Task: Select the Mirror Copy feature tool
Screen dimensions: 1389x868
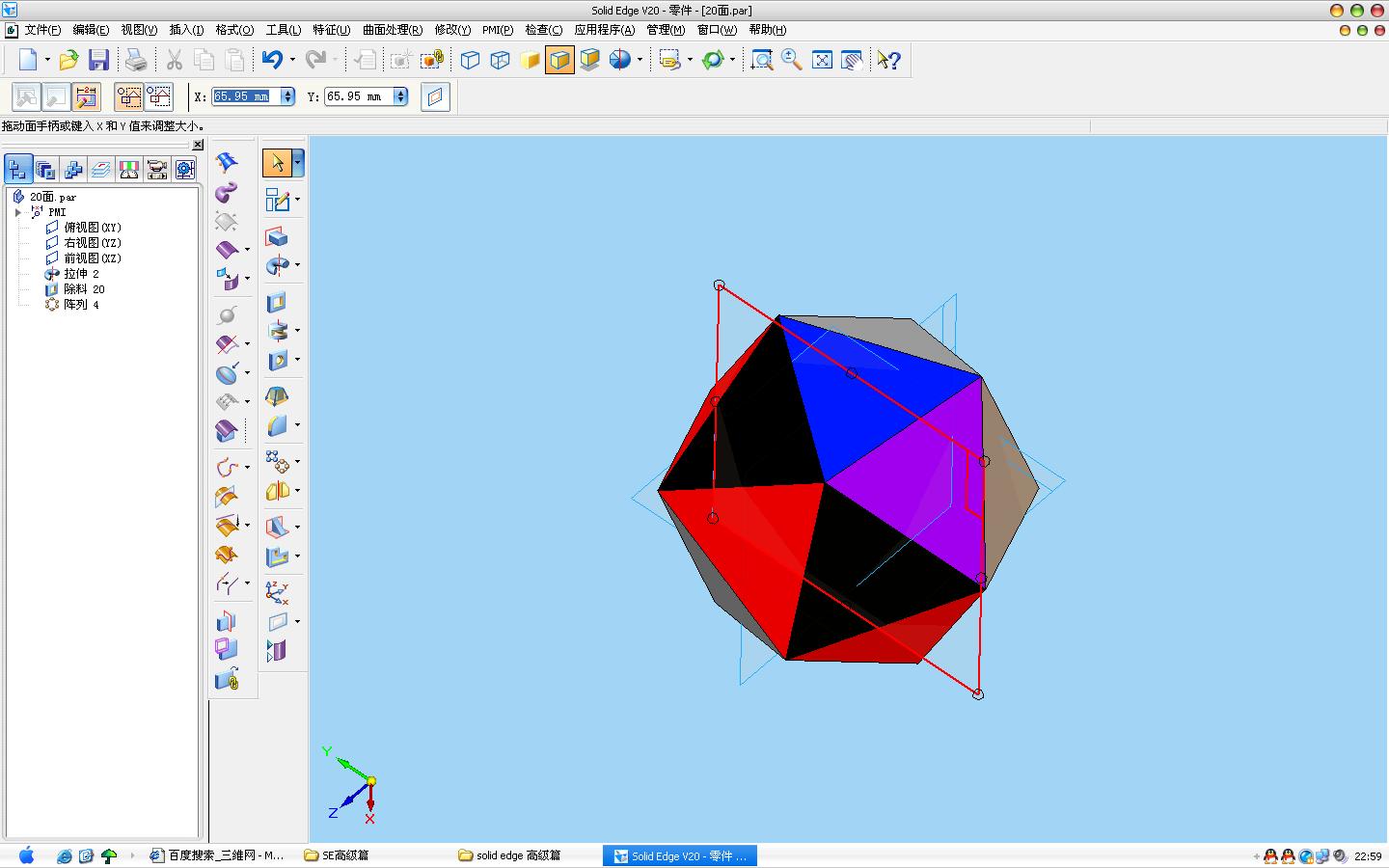Action: click(277, 491)
